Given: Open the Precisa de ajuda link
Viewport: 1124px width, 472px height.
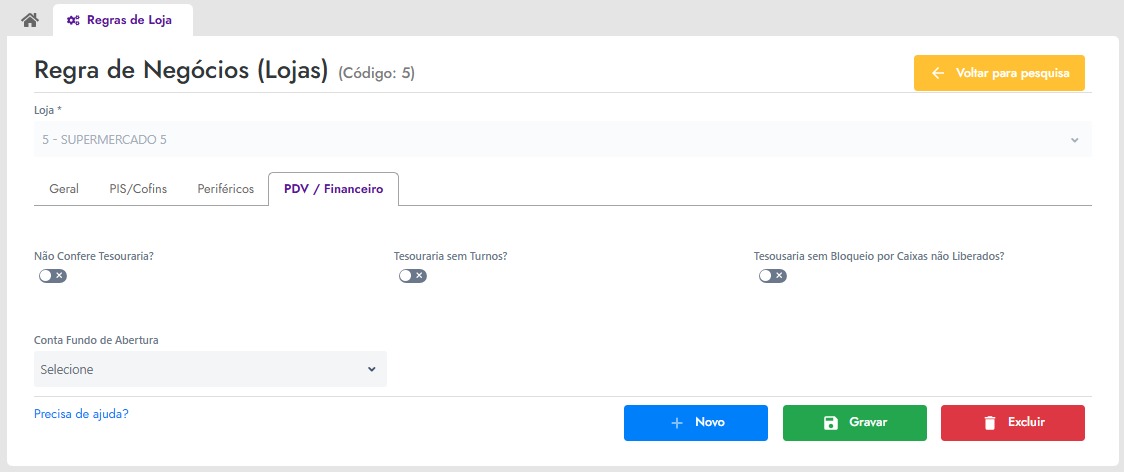Looking at the screenshot, I should tap(81, 414).
